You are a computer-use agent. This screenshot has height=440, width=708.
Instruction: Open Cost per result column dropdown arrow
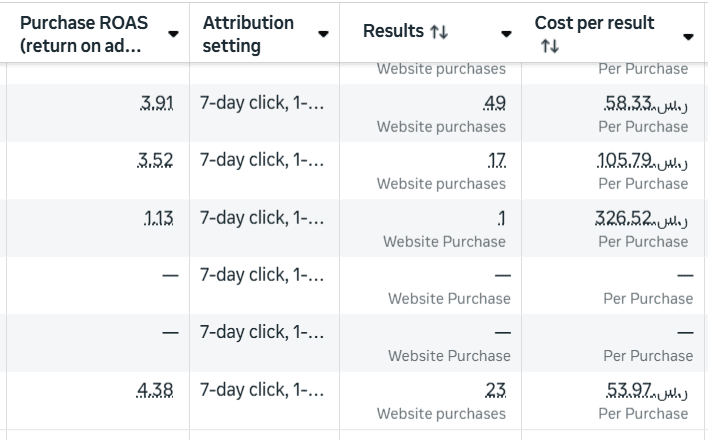coord(688,37)
